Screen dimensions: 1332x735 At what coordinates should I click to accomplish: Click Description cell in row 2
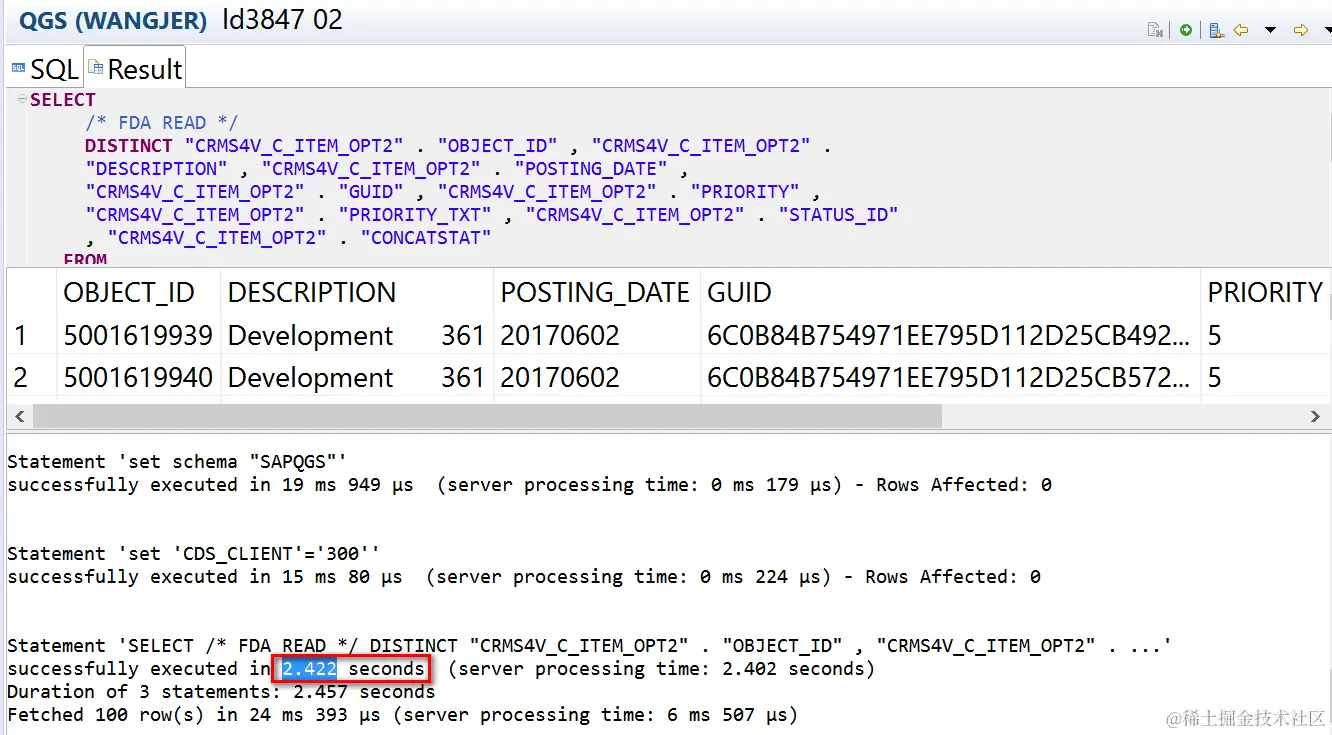click(x=357, y=377)
